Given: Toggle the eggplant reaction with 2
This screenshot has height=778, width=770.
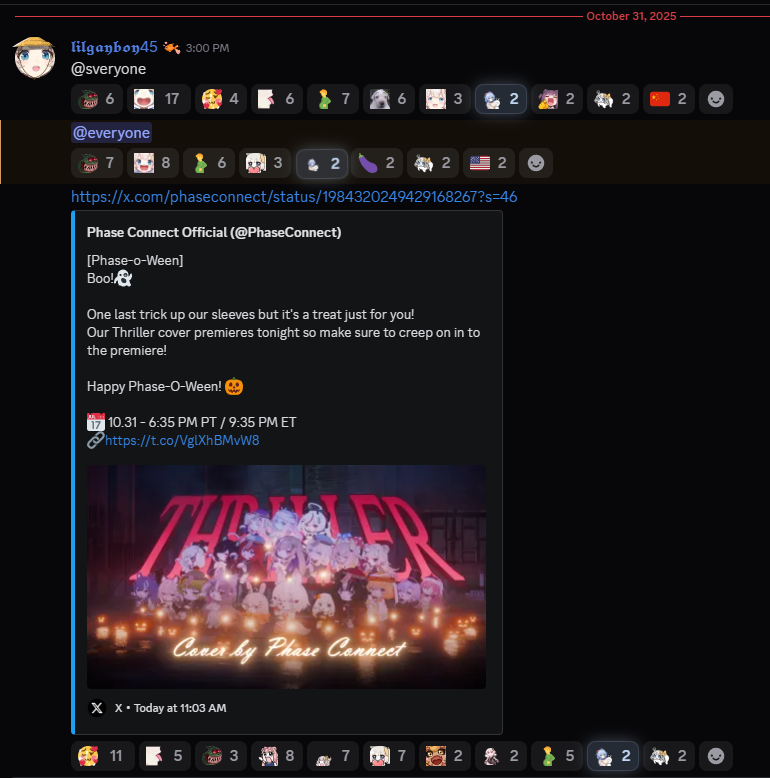Looking at the screenshot, I should click(x=377, y=163).
